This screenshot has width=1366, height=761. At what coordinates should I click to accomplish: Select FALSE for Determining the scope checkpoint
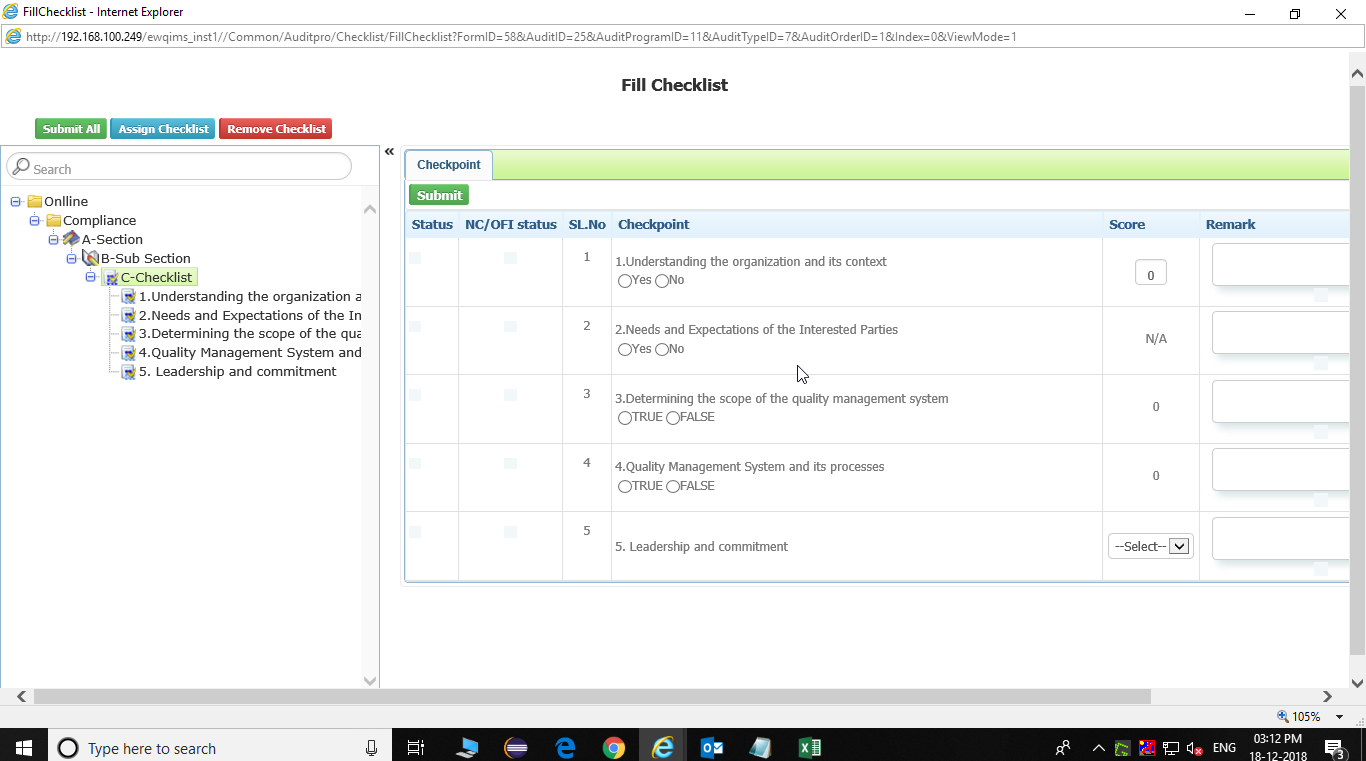673,418
